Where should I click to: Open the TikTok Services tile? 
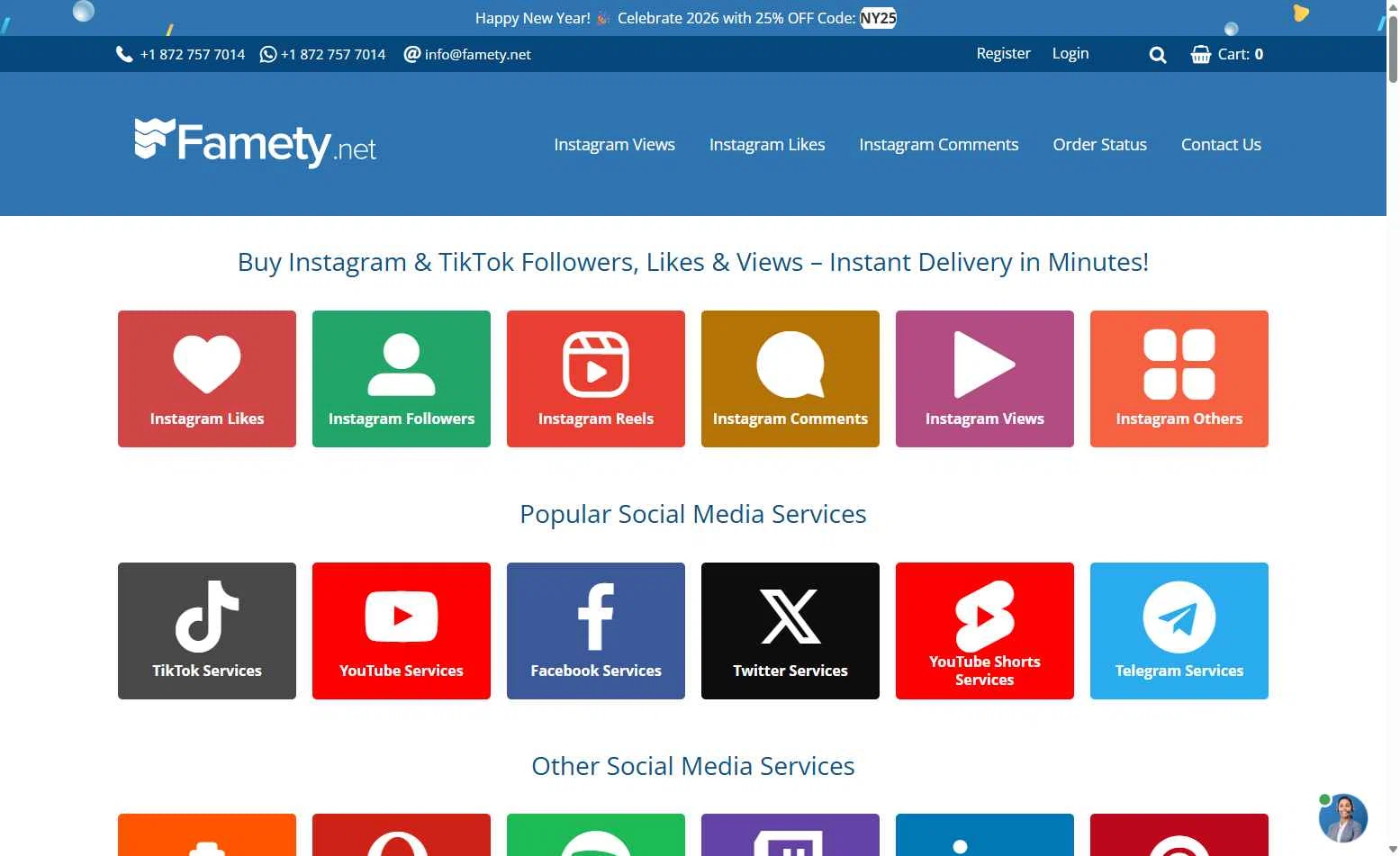(x=207, y=631)
